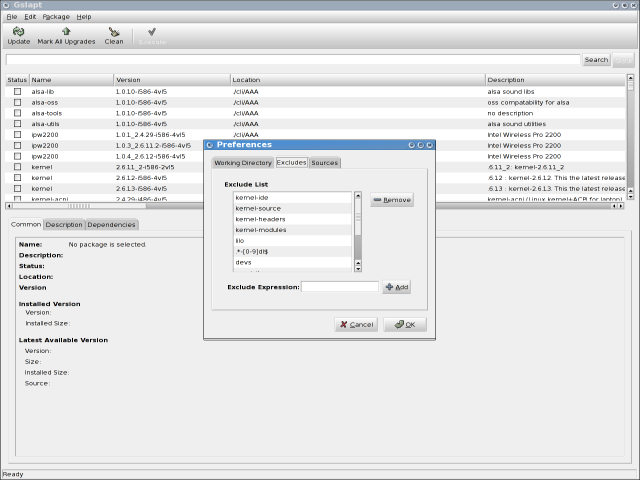This screenshot has width=640, height=480.
Task: Click the Update toolbar icon
Action: [x=18, y=33]
